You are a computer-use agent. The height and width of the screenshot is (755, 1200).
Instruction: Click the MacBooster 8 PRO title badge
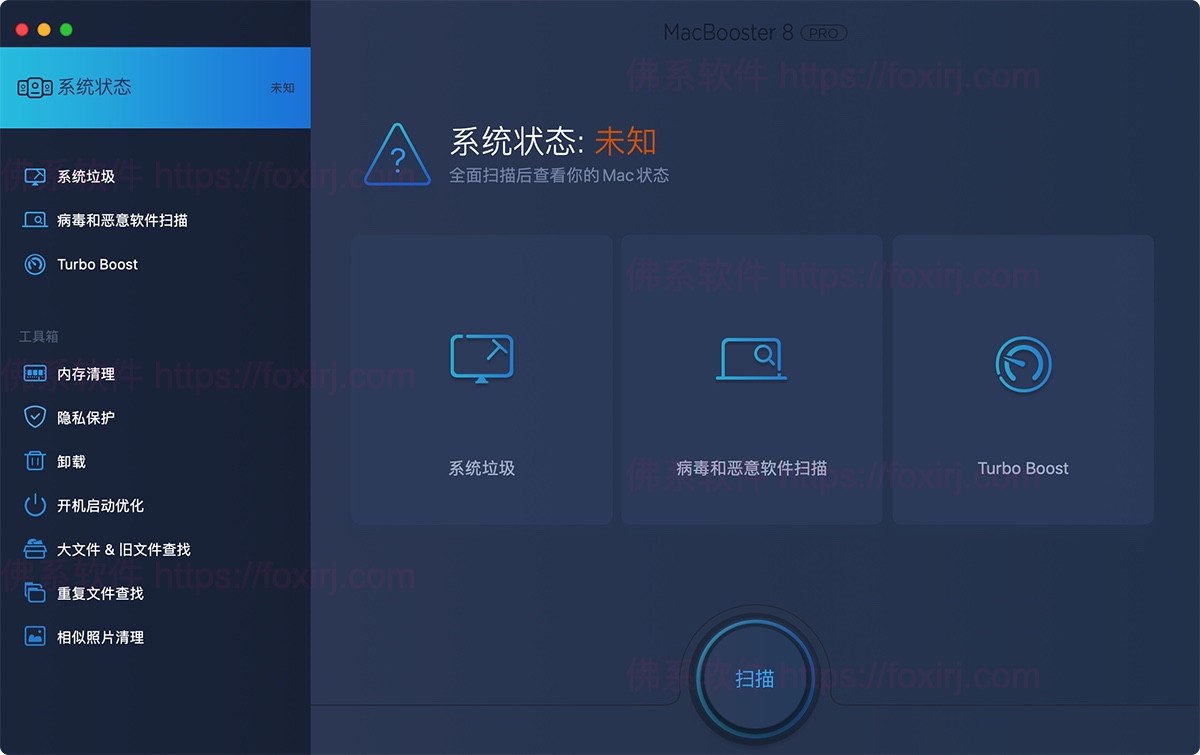(755, 32)
